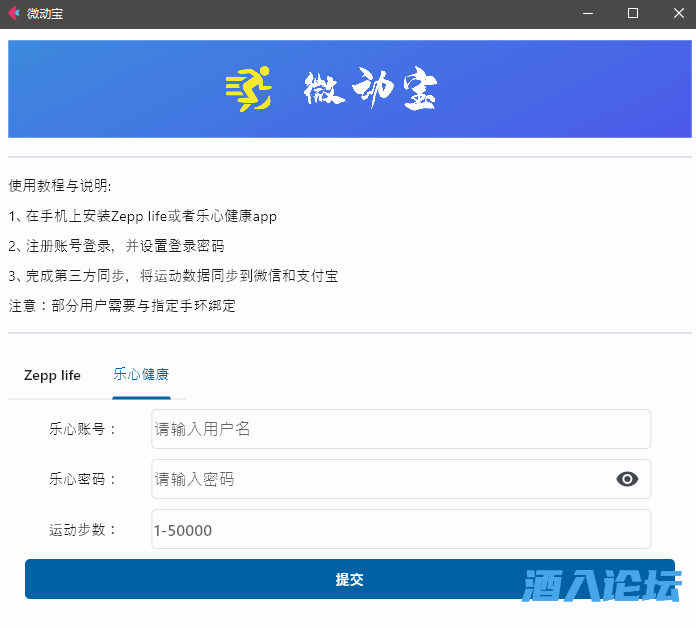Submit the form with 提交 button
The image size is (696, 628).
(x=350, y=579)
